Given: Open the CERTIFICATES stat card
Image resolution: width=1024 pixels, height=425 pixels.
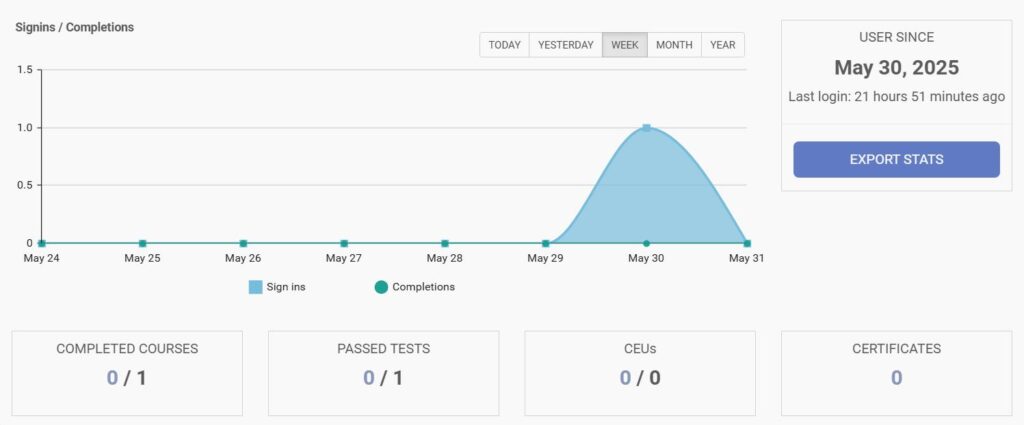Looking at the screenshot, I should pos(896,373).
